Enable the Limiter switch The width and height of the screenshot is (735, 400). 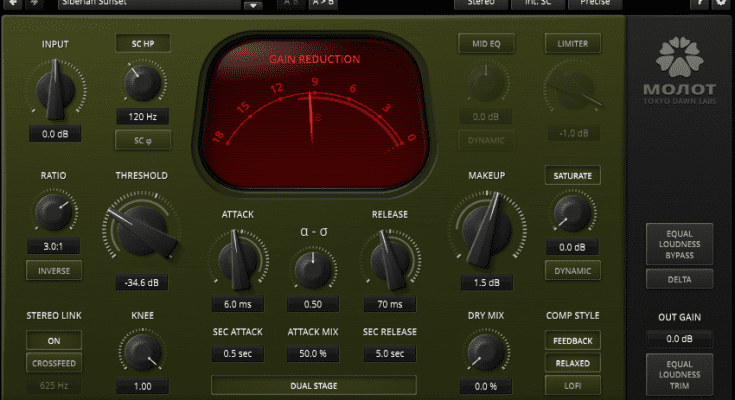click(572, 43)
